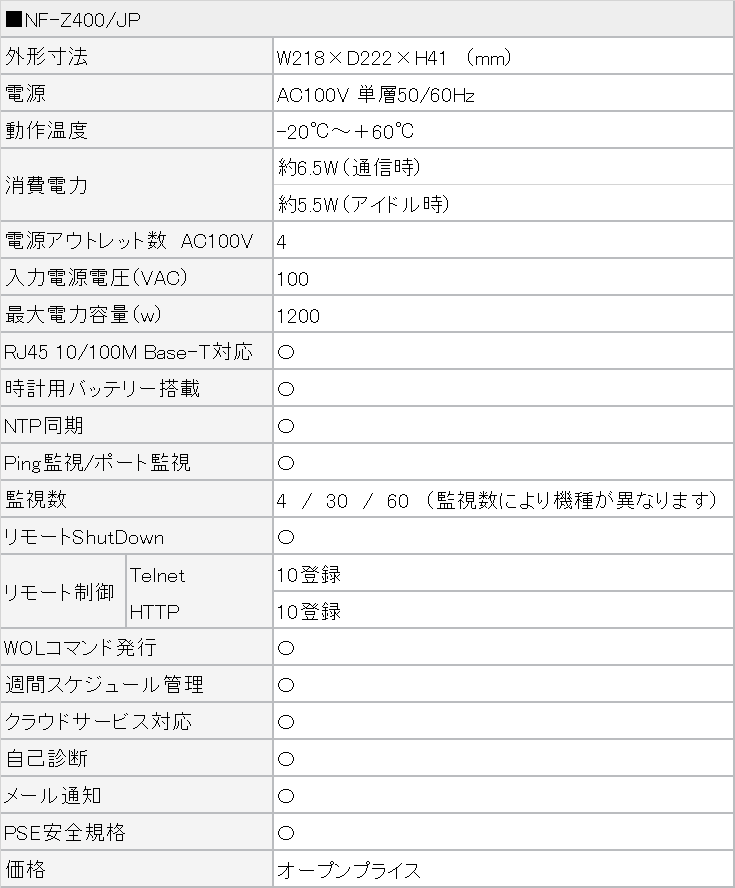The width and height of the screenshot is (735, 888).
Task: Click the circle mark for PSE安全規格
Action: click(285, 833)
